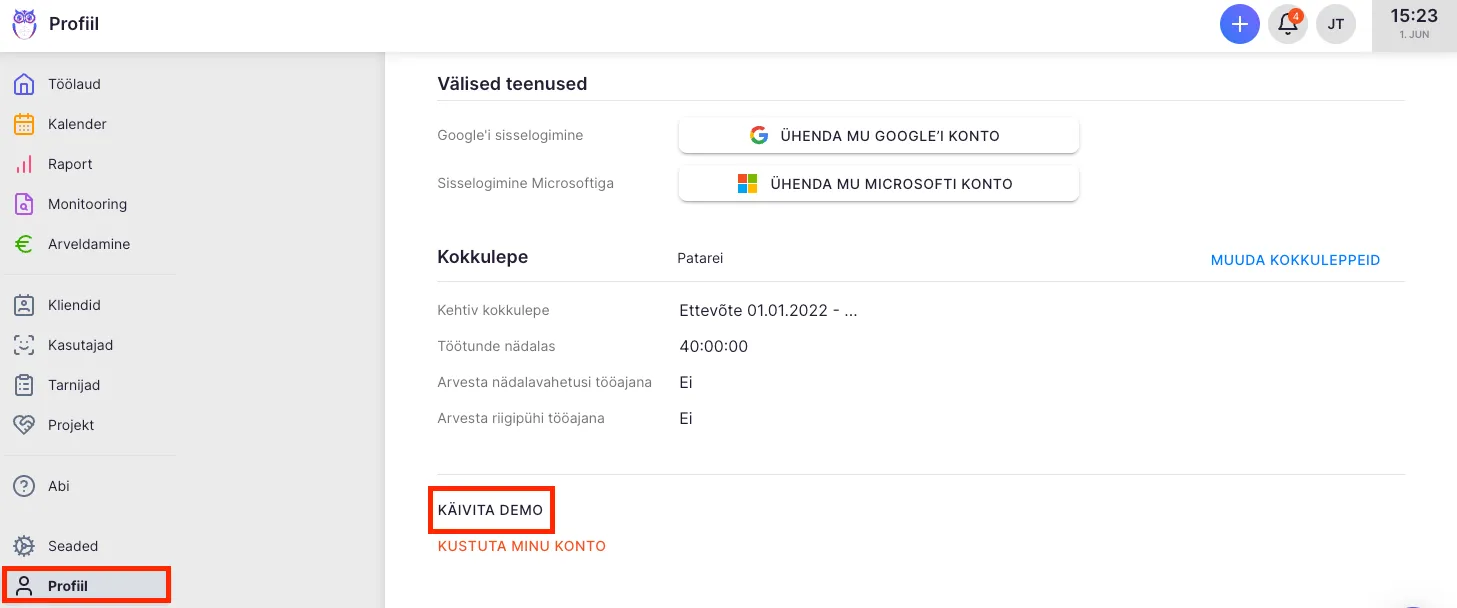Open notifications bell with 4 badge
Screen dimensions: 1457x608
pyautogui.click(x=1288, y=24)
